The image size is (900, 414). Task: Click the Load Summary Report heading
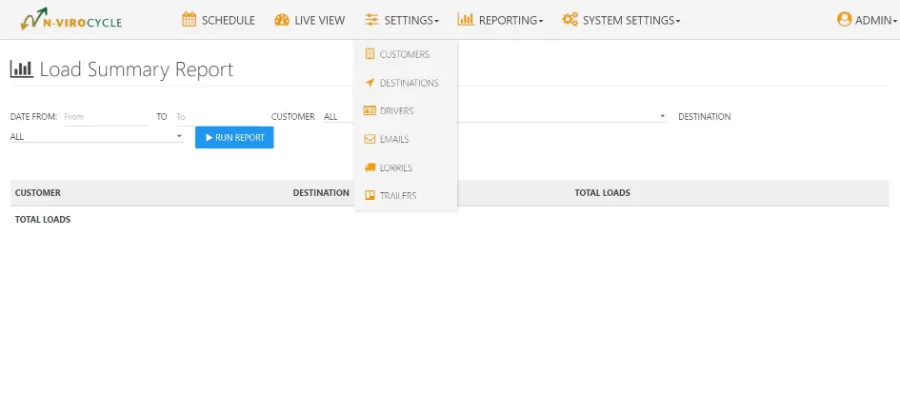[137, 69]
